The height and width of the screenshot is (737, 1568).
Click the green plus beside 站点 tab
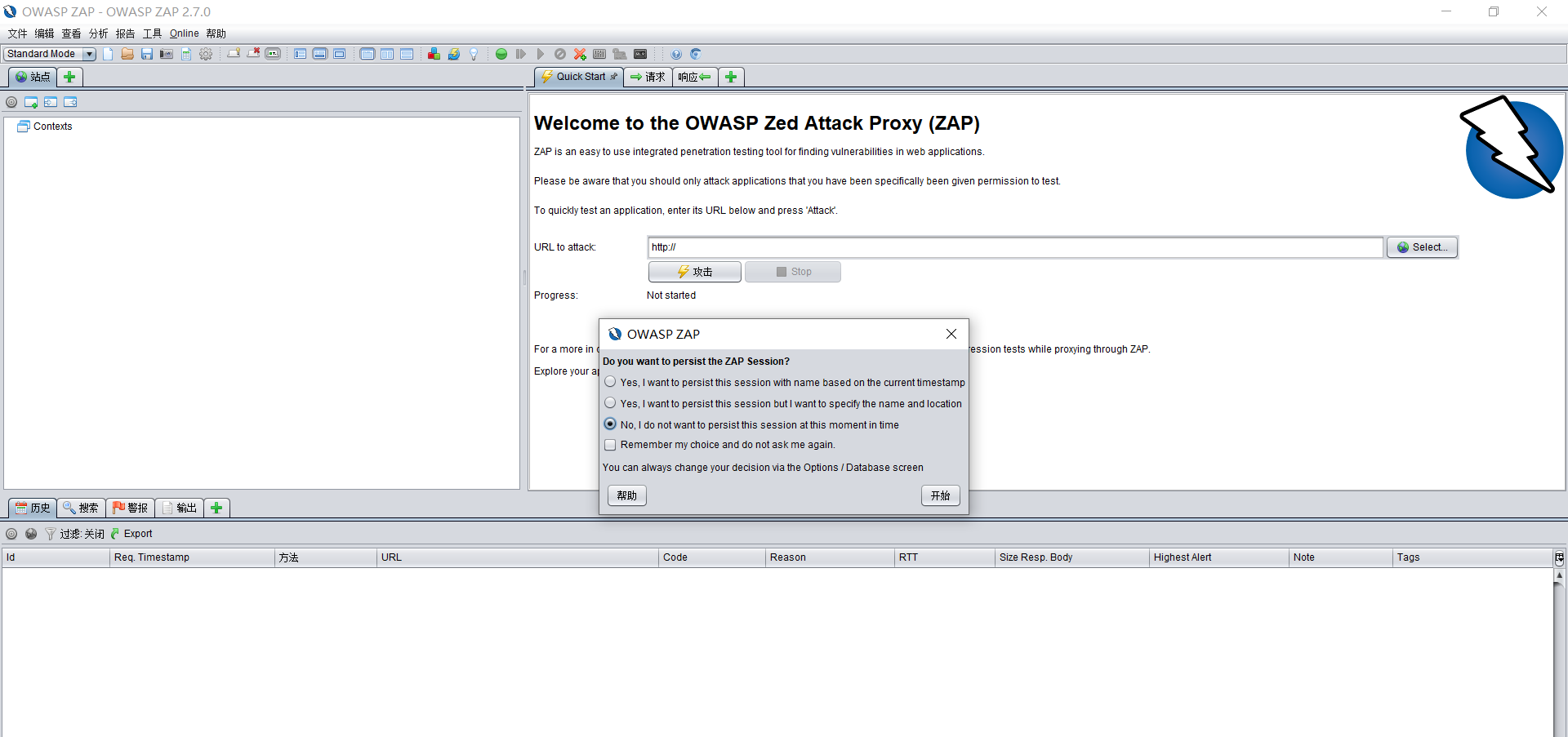click(69, 77)
